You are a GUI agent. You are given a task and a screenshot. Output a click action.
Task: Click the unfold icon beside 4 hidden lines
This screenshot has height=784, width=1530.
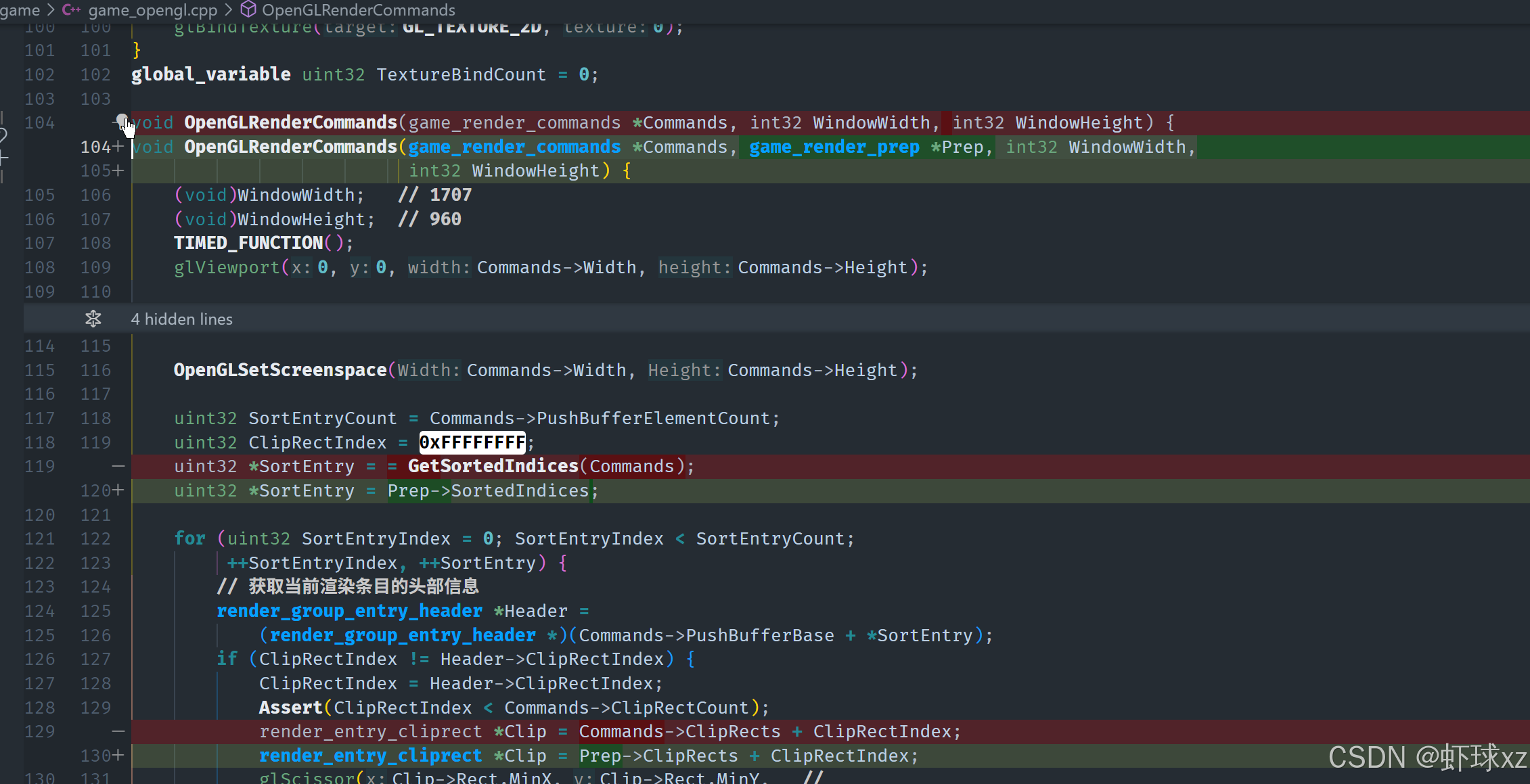click(x=93, y=319)
